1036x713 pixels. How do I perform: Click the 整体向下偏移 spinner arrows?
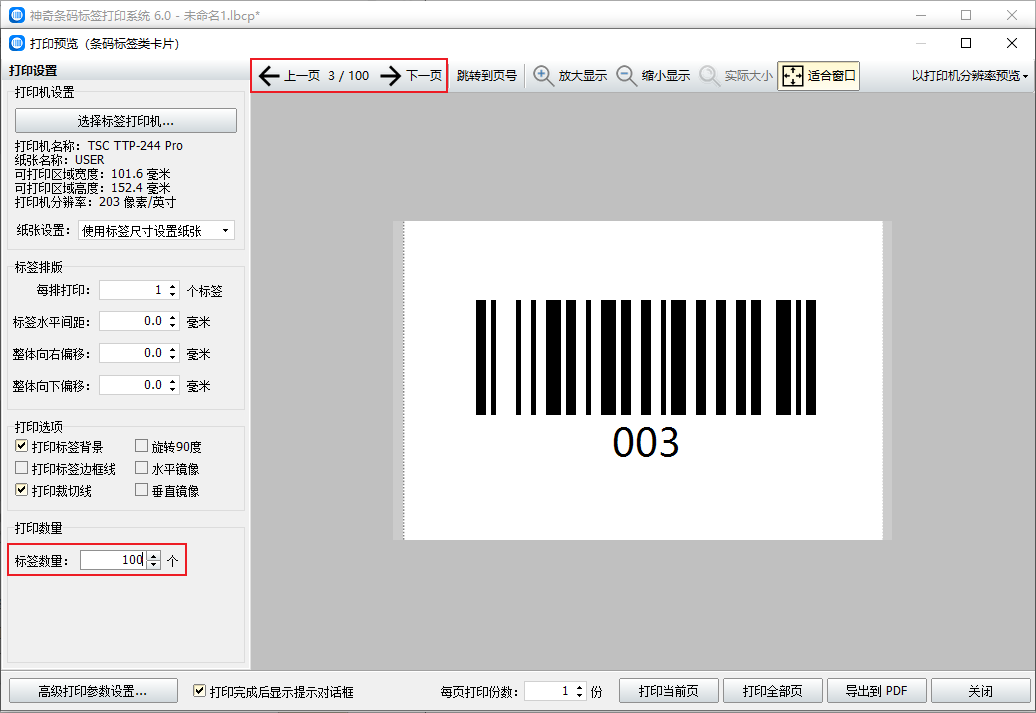coord(172,385)
